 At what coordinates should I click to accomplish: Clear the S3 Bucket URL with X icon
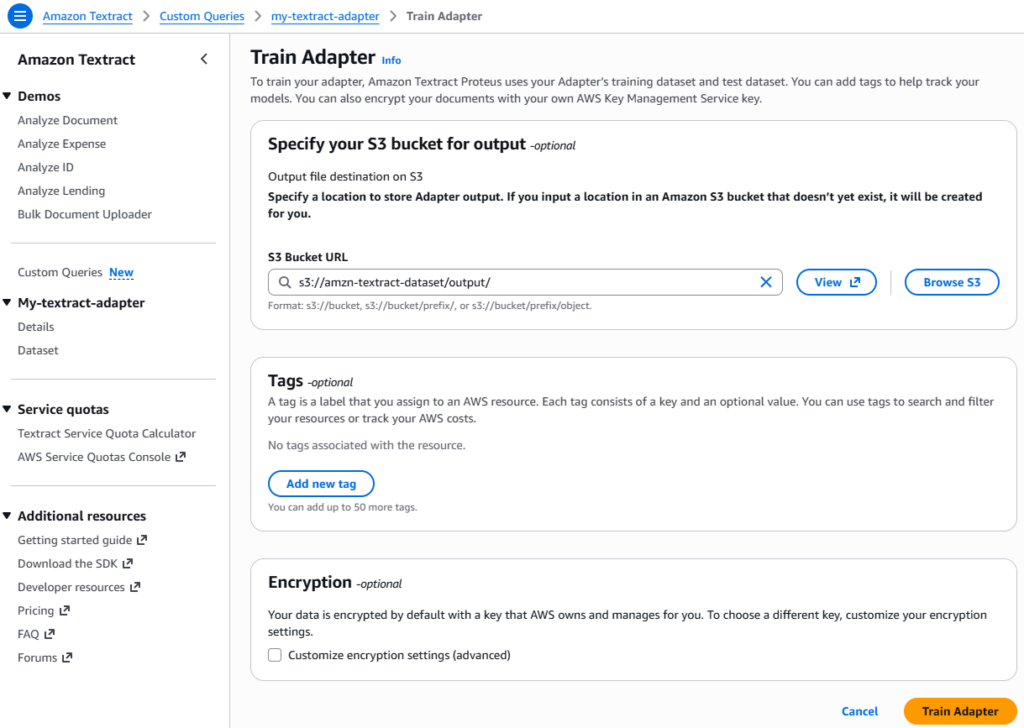click(766, 282)
